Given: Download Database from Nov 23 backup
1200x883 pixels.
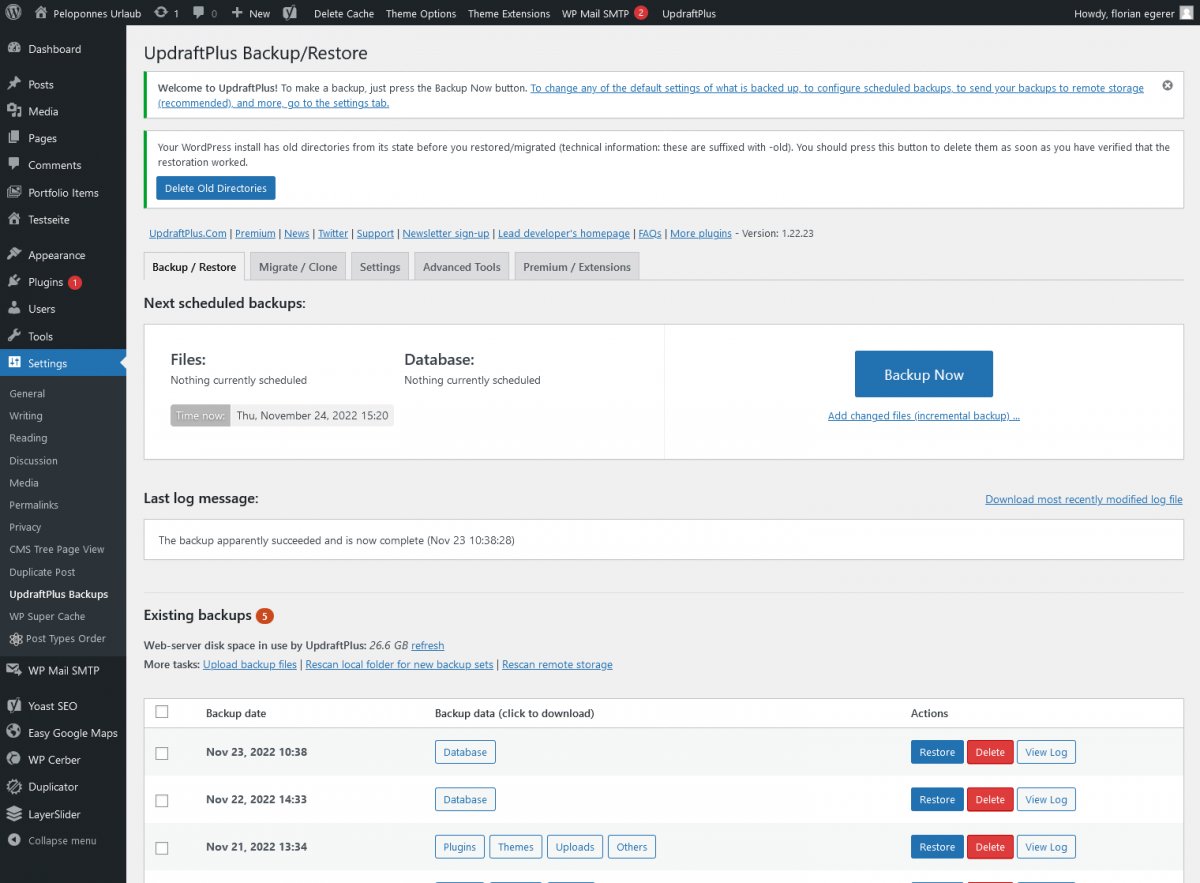Looking at the screenshot, I should [465, 752].
